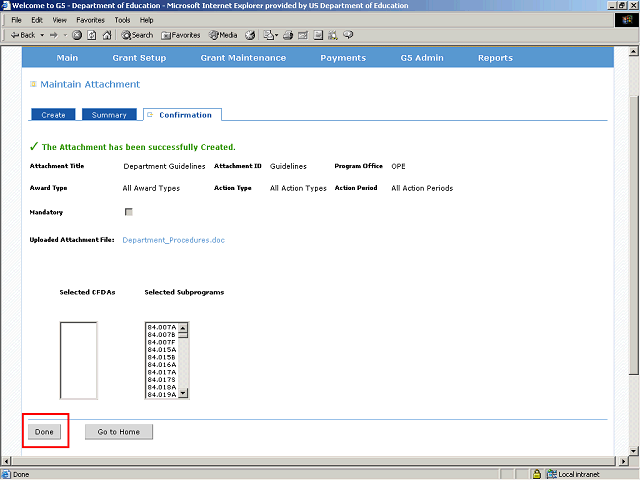Open the Help menu
The height and width of the screenshot is (480, 640).
[x=146, y=20]
